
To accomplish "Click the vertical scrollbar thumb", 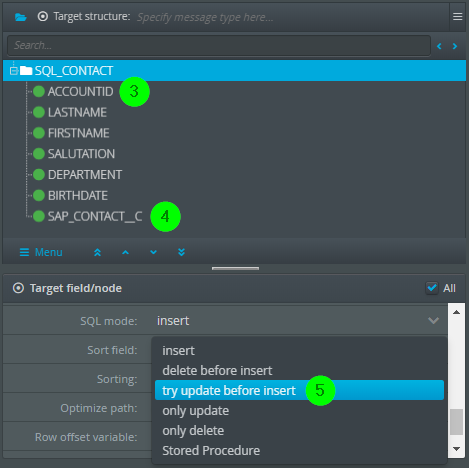I will pyautogui.click(x=456, y=422).
